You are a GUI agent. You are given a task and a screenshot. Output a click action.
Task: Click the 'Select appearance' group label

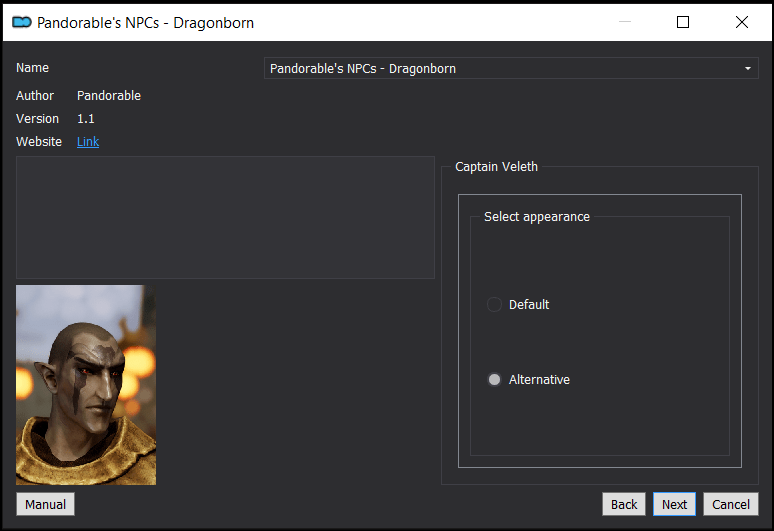pyautogui.click(x=537, y=217)
